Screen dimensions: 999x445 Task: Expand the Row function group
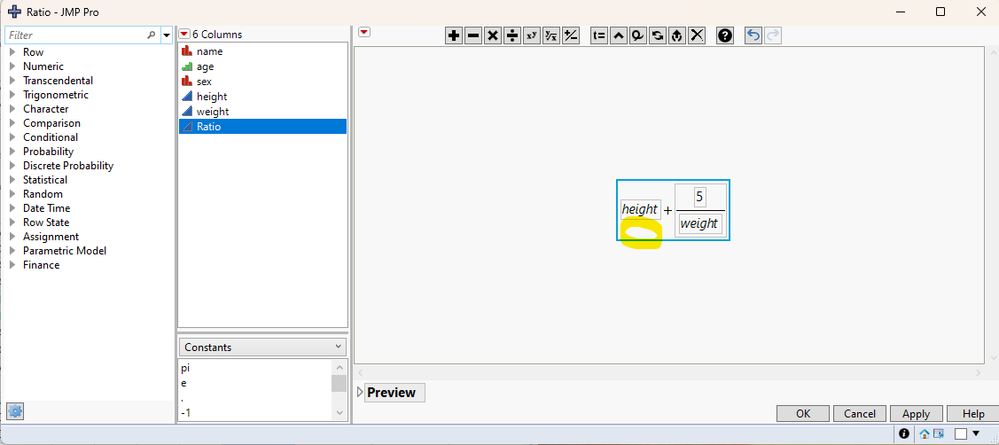click(x=12, y=52)
